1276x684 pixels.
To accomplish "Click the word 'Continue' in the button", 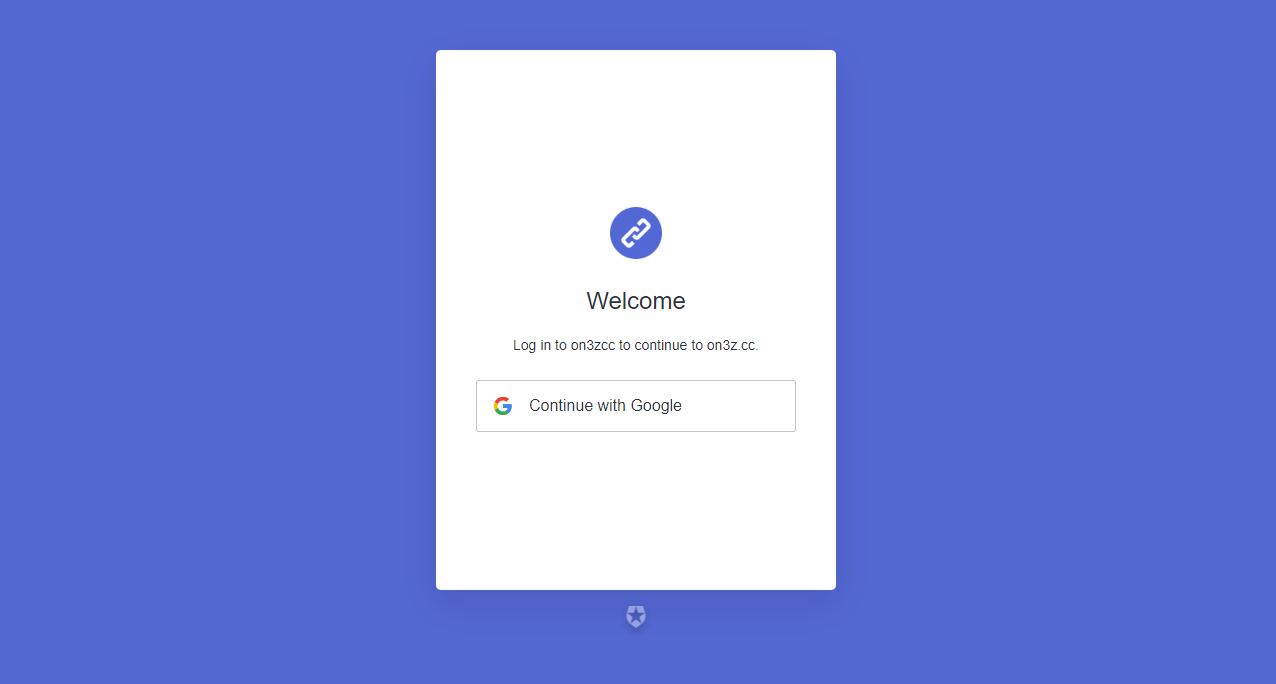I will pyautogui.click(x=561, y=406).
